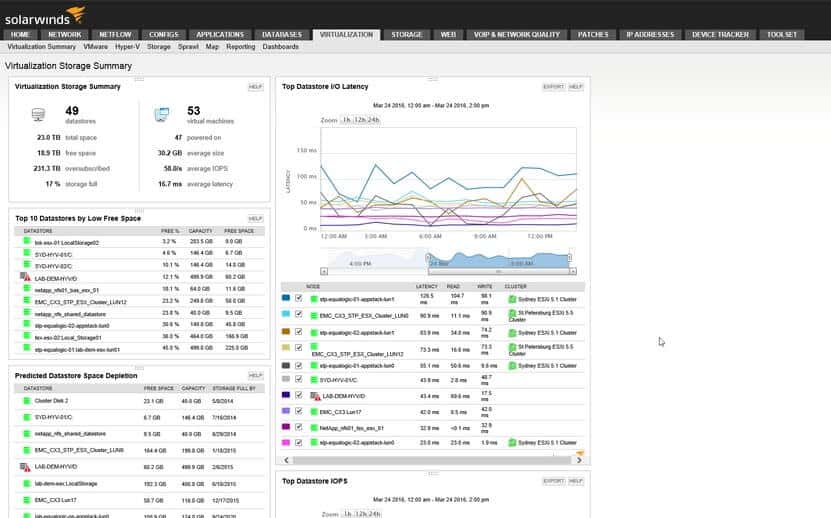
Task: Uncheck EMC_CX3_STP_ESX_Cluster_LUN12 checkbox in latency table
Action: (x=299, y=348)
